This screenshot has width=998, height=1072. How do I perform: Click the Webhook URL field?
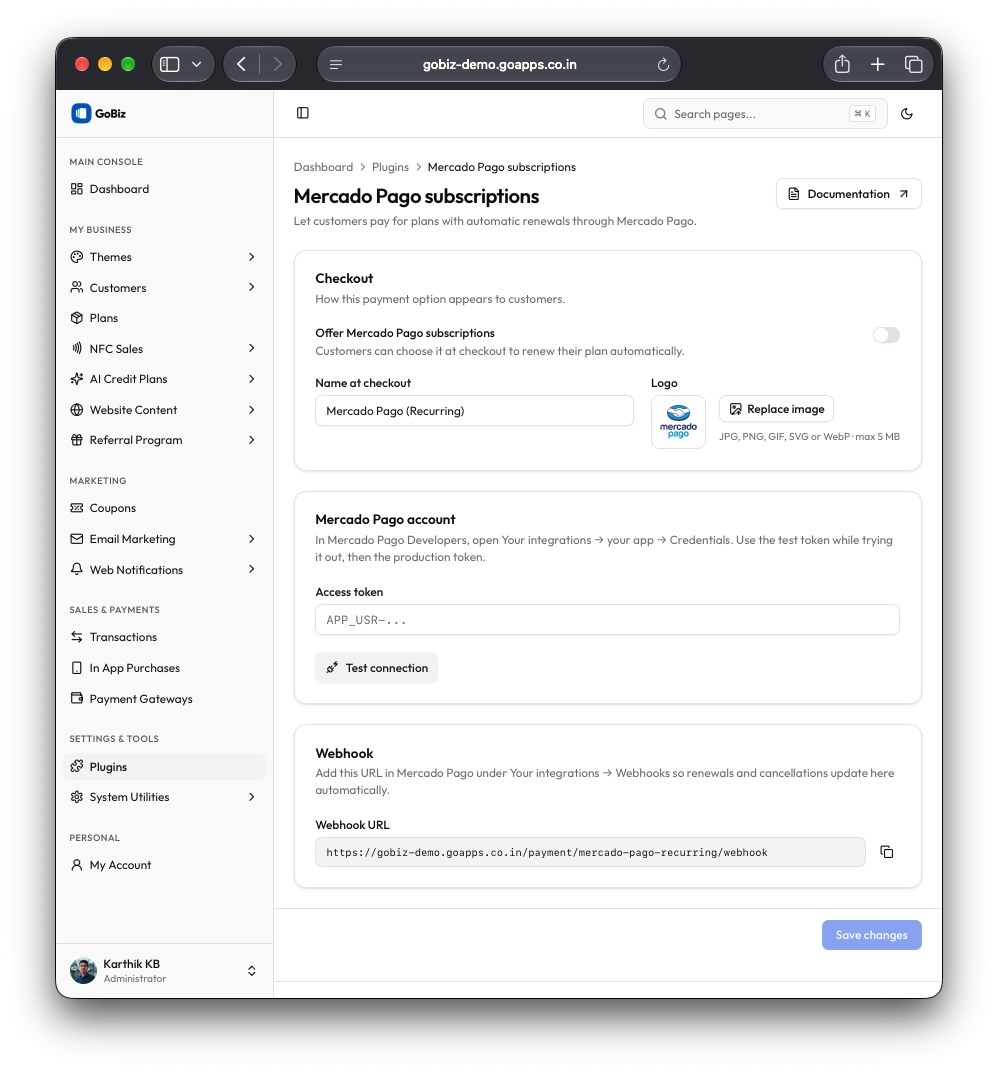point(590,852)
